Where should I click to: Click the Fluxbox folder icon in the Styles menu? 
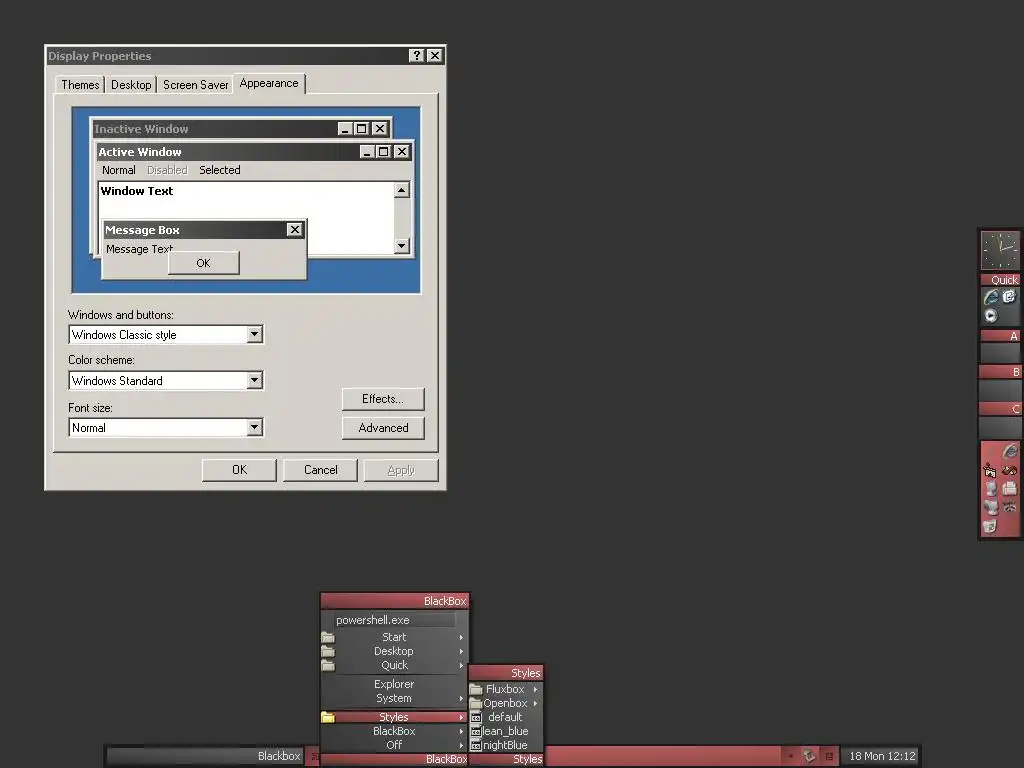476,690
